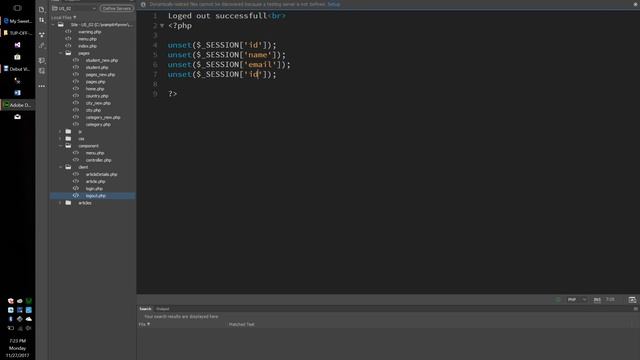Open category_new.php file

103,118
